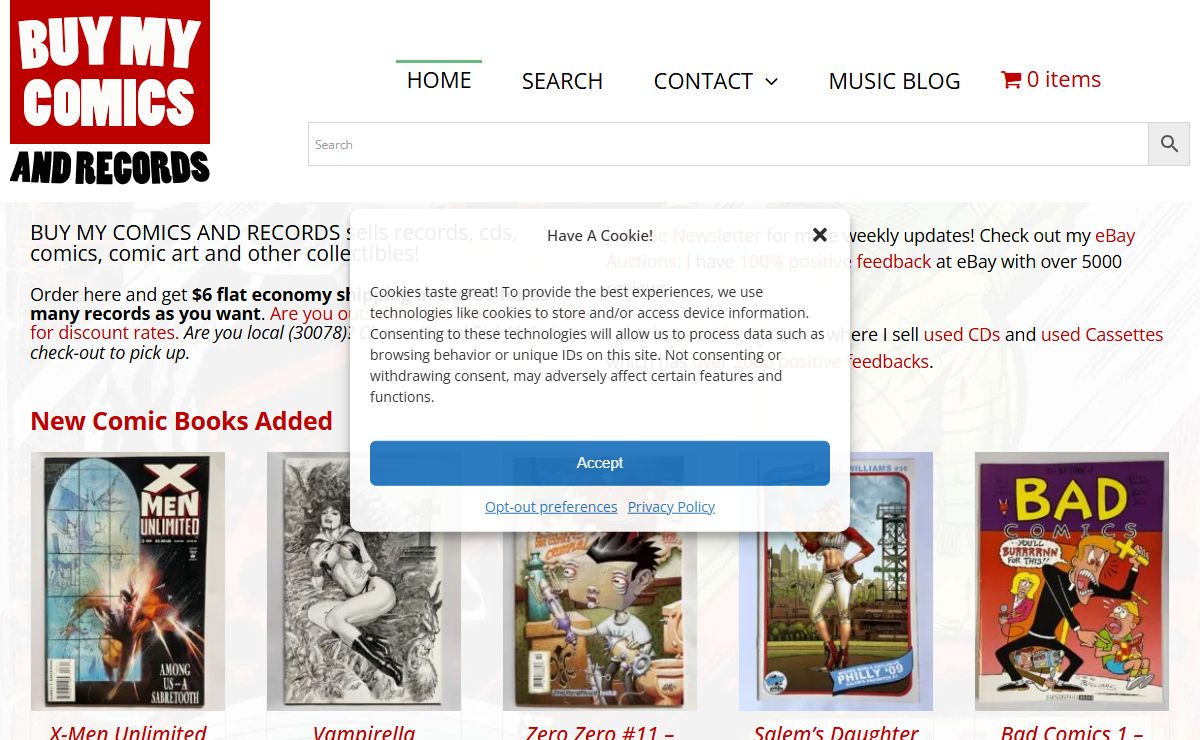The height and width of the screenshot is (740, 1200).
Task: Open the Opt-out preferences link
Action: (551, 507)
